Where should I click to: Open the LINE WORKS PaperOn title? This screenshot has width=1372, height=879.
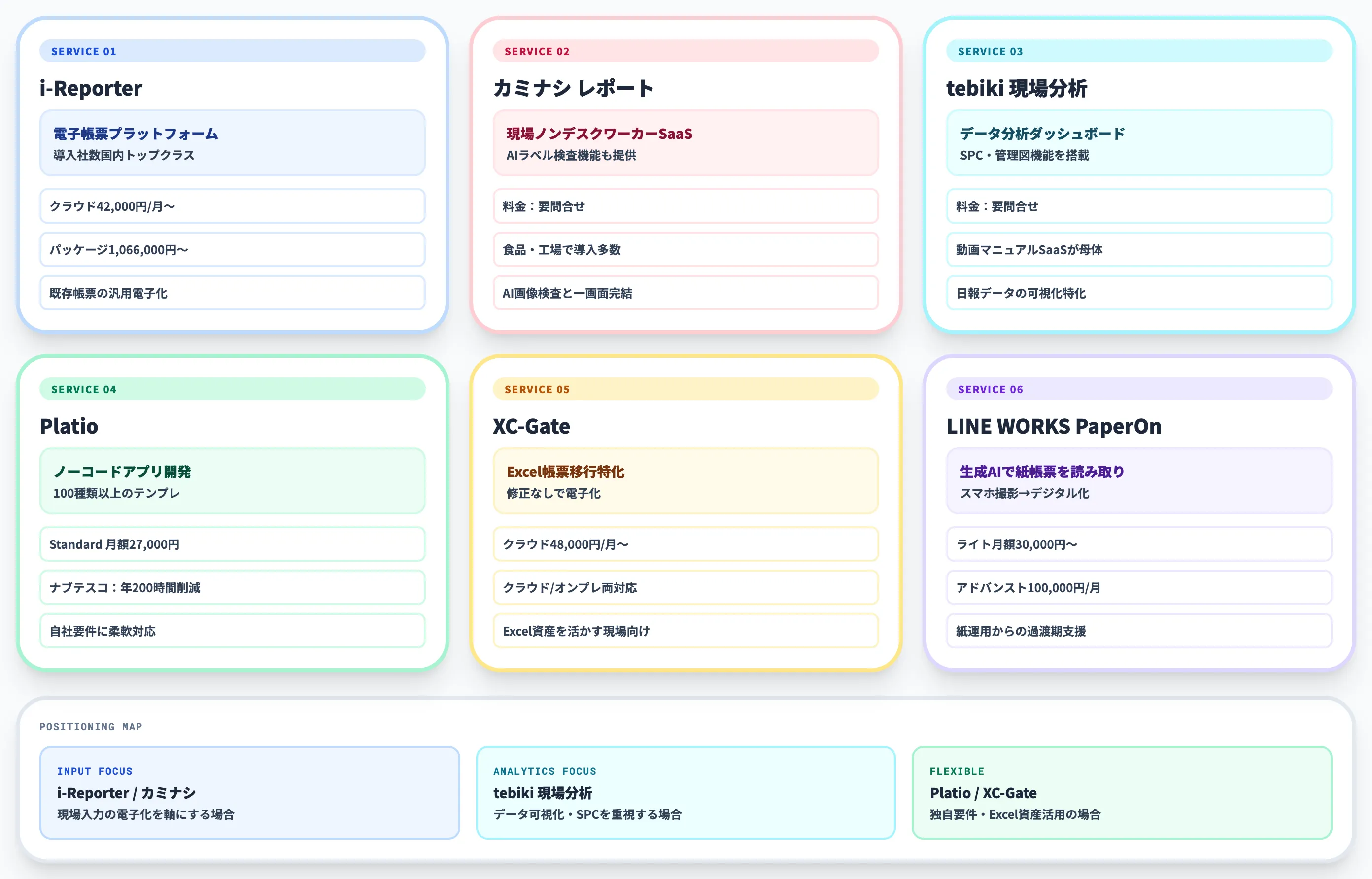(x=1054, y=426)
